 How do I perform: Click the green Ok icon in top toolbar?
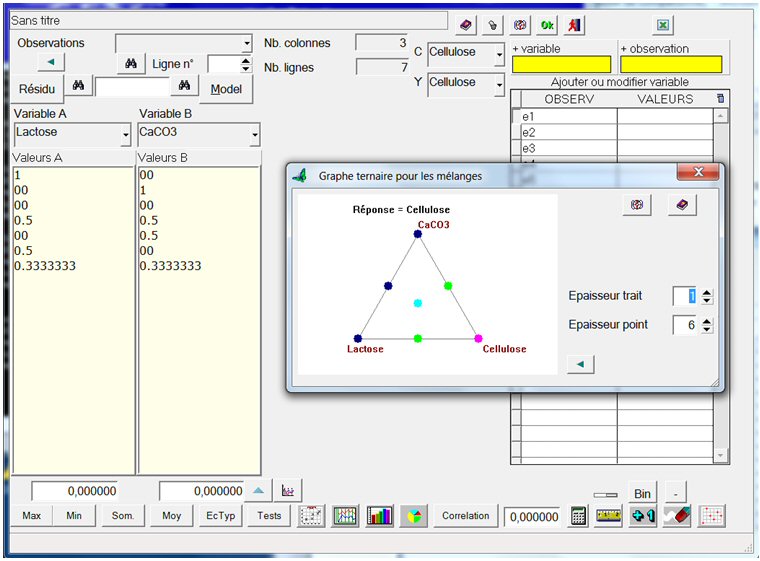coord(548,25)
